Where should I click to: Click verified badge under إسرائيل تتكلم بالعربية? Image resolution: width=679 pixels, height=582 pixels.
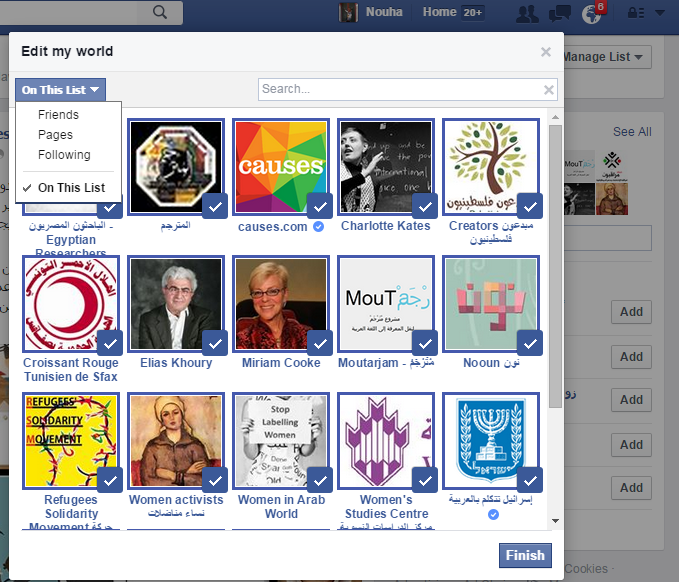tap(493, 514)
